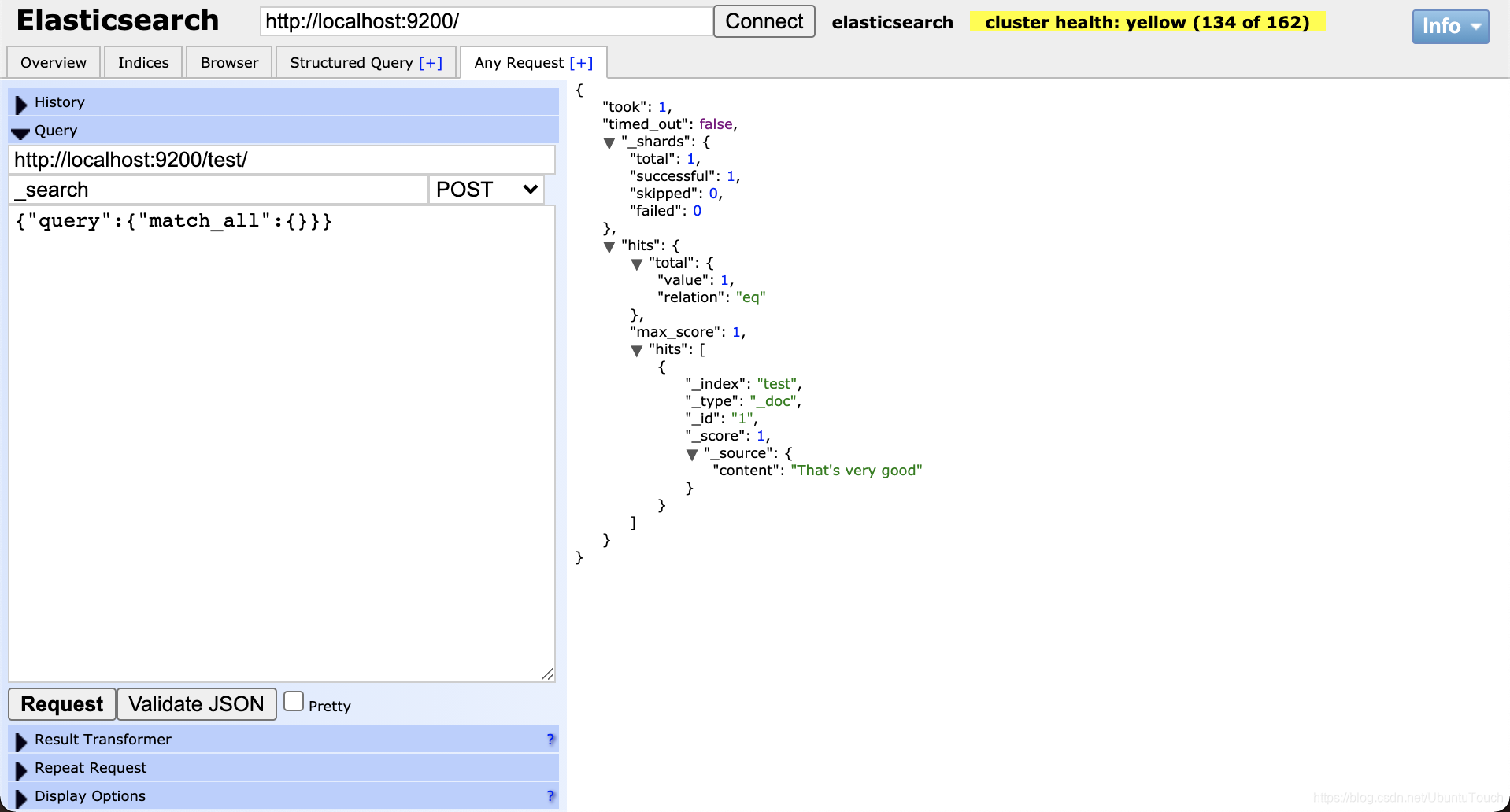Collapse the "total" triangle inside hits
Viewport: 1510px width, 812px height.
pyautogui.click(x=637, y=264)
